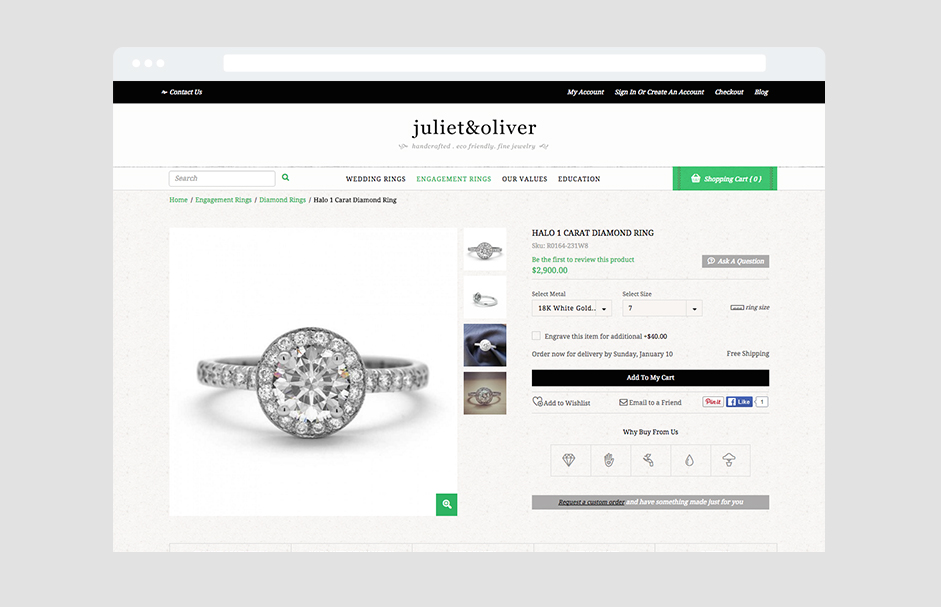Click the Add To My Cart button

coord(650,378)
